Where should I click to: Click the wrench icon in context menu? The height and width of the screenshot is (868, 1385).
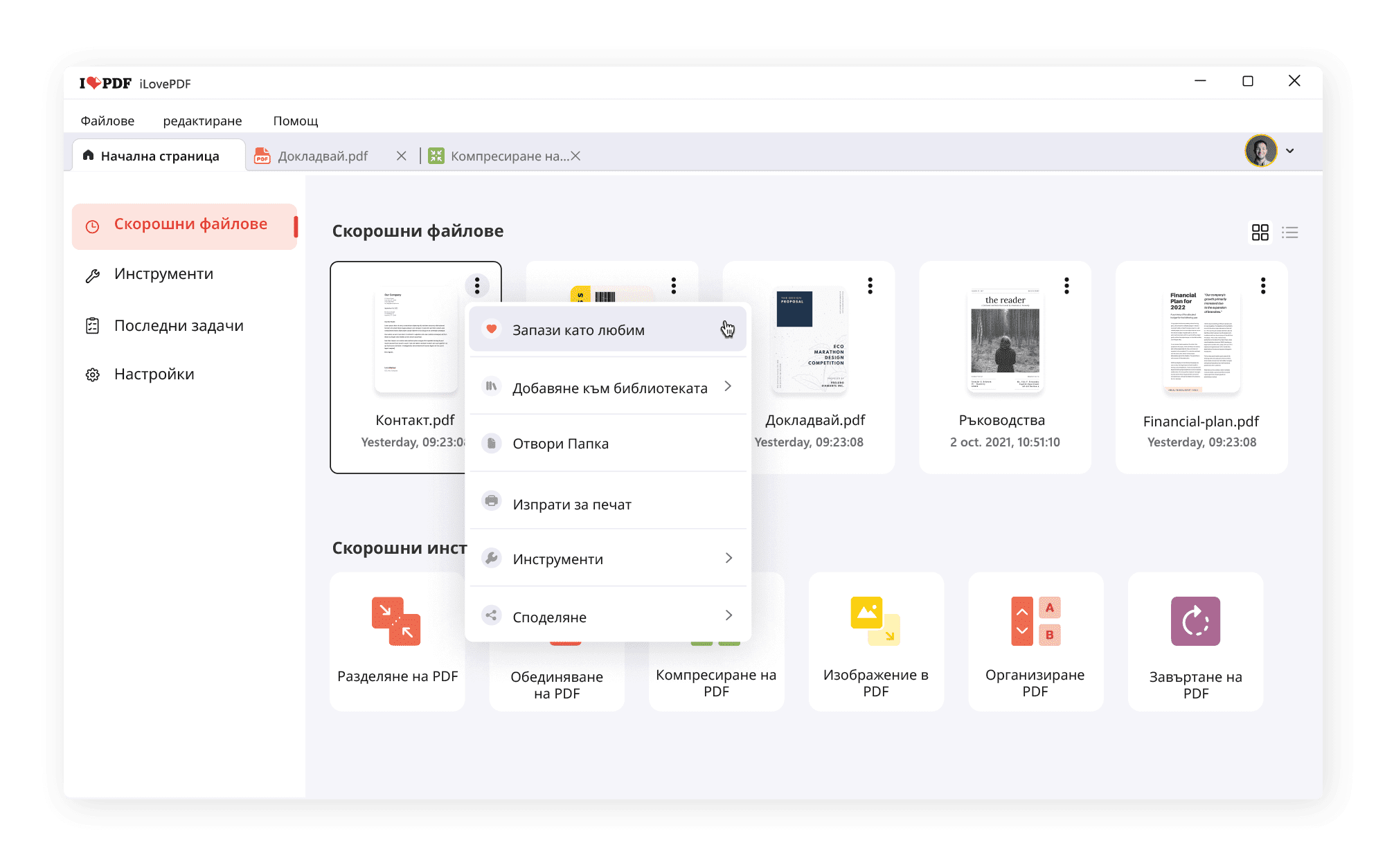click(492, 558)
